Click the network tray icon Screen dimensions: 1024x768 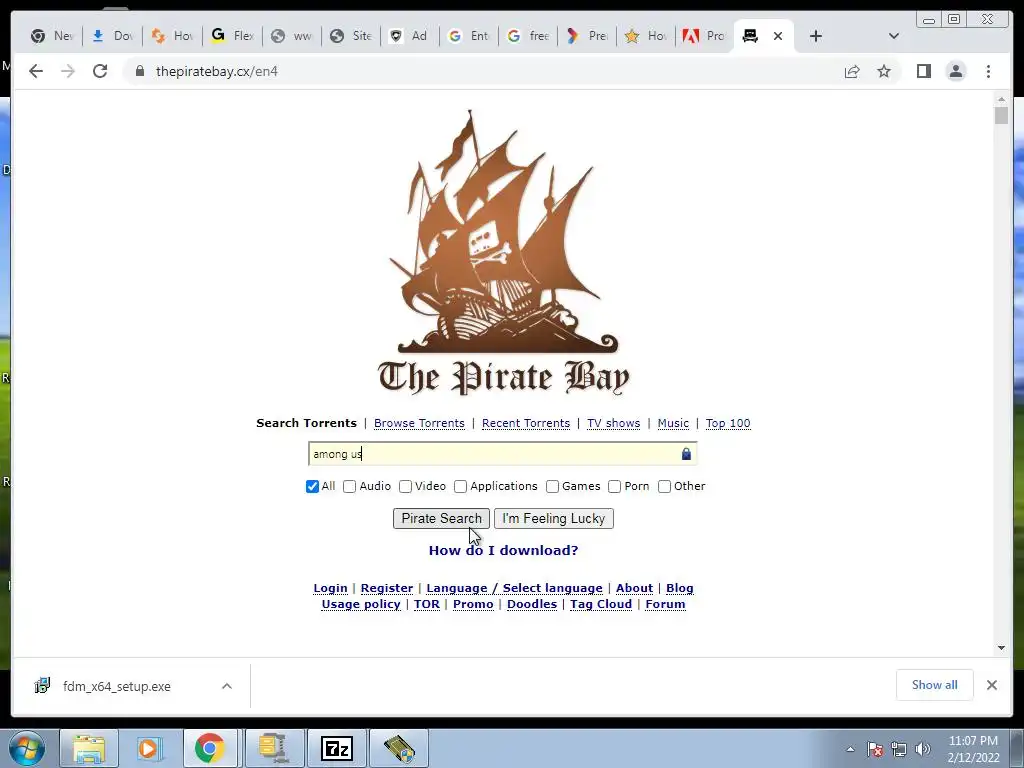pyautogui.click(x=899, y=749)
